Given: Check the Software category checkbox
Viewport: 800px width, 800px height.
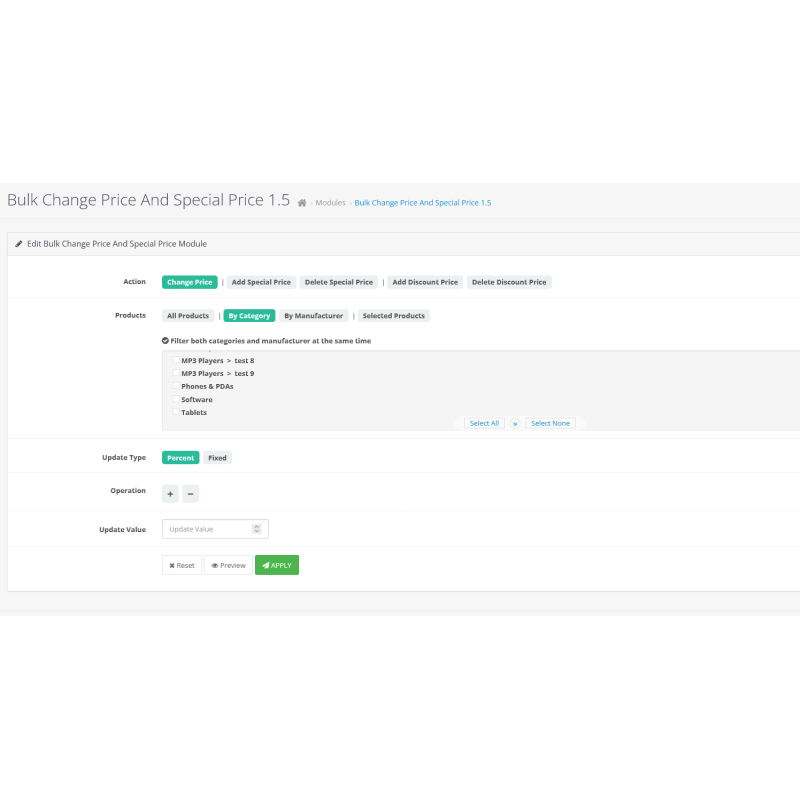Looking at the screenshot, I should pos(176,399).
